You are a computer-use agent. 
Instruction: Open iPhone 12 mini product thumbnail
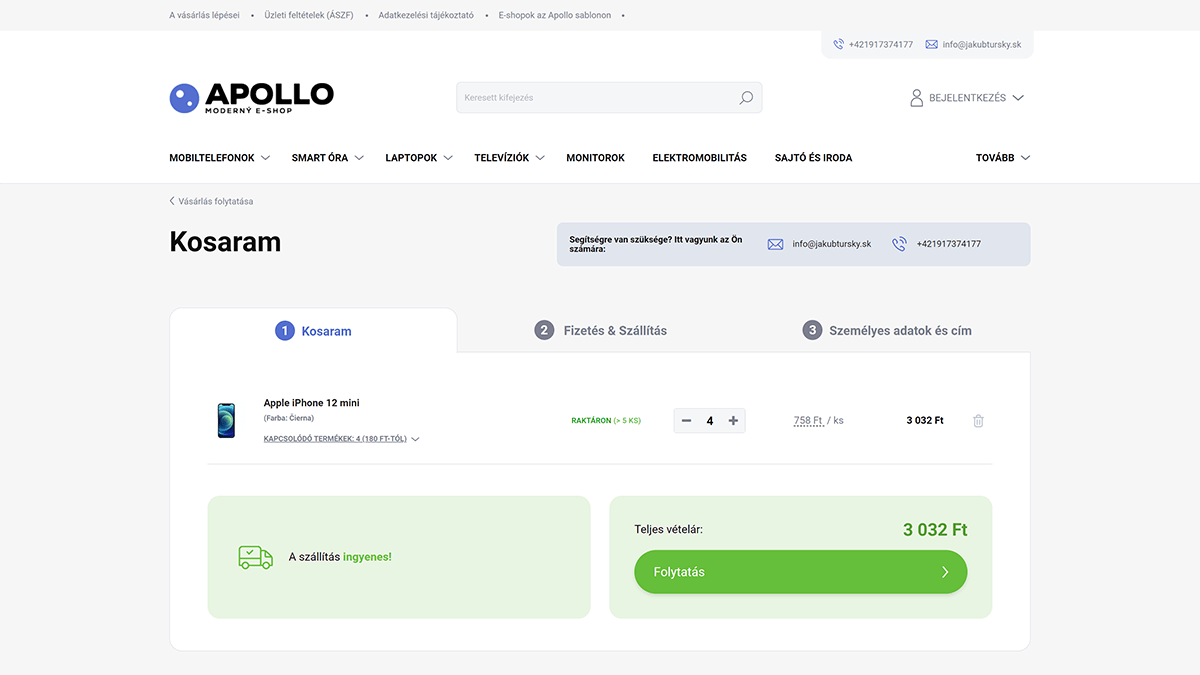click(x=227, y=421)
